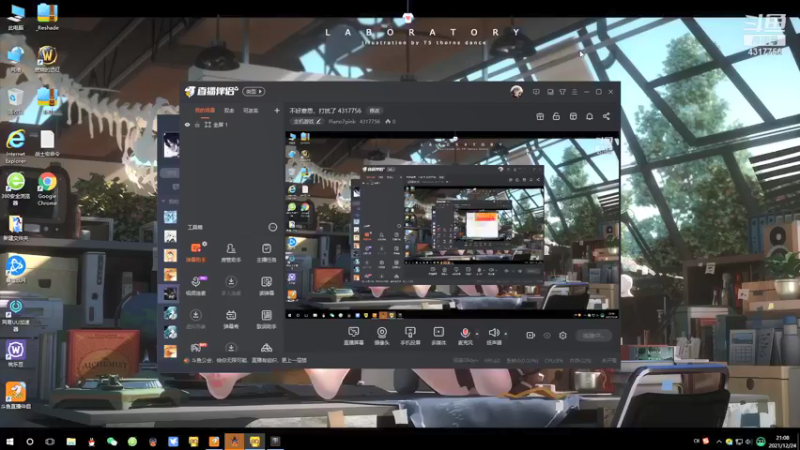Screen dimensions: 800x450
Task: Open message icon in Douyu title bar
Action: coord(536,92)
